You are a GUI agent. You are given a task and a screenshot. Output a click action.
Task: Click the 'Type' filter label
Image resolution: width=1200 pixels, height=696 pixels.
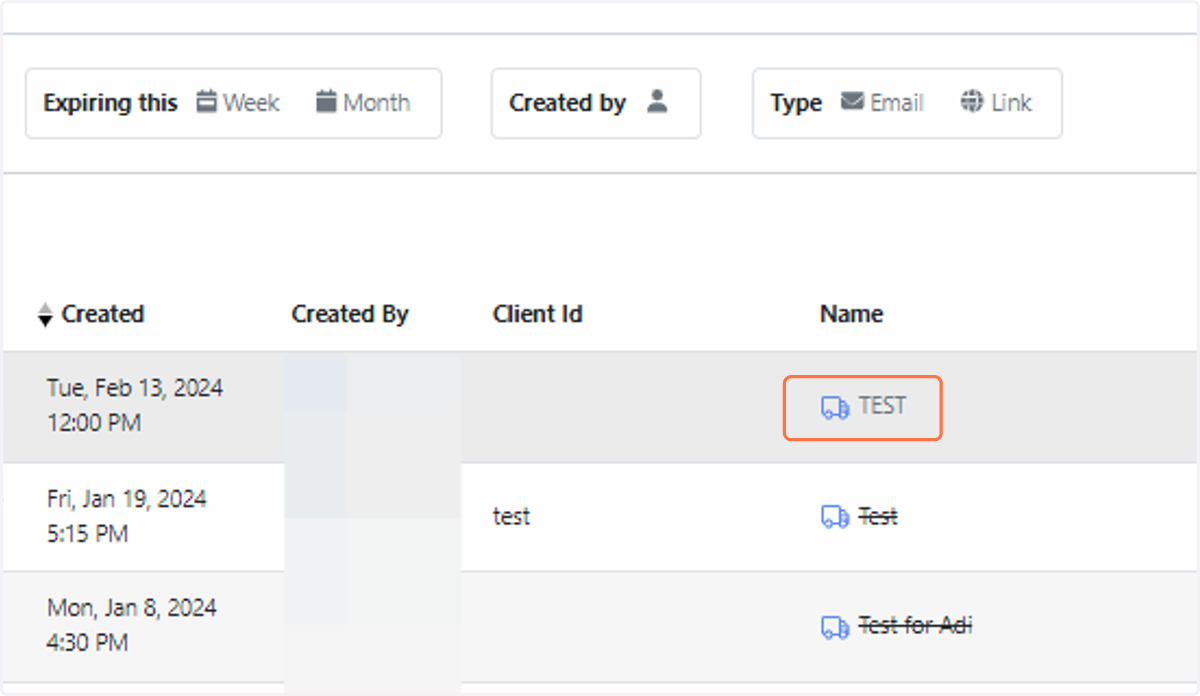796,103
